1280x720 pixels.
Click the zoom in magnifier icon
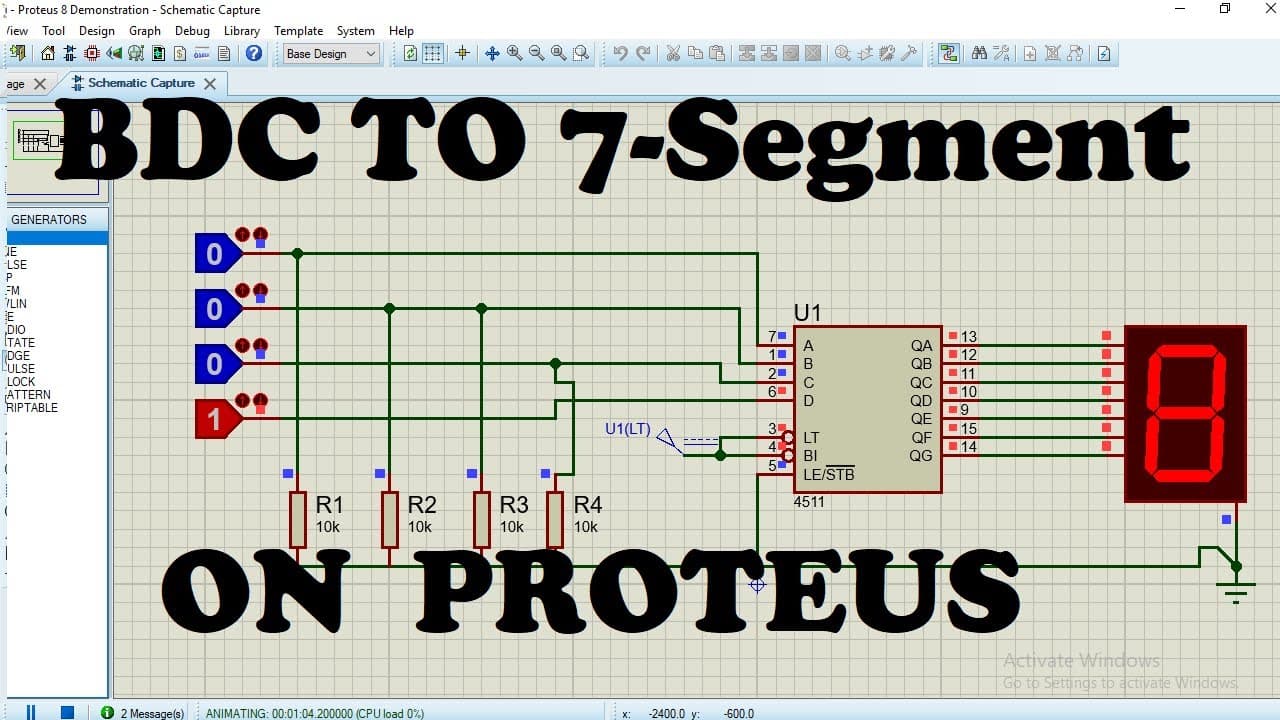click(x=514, y=53)
